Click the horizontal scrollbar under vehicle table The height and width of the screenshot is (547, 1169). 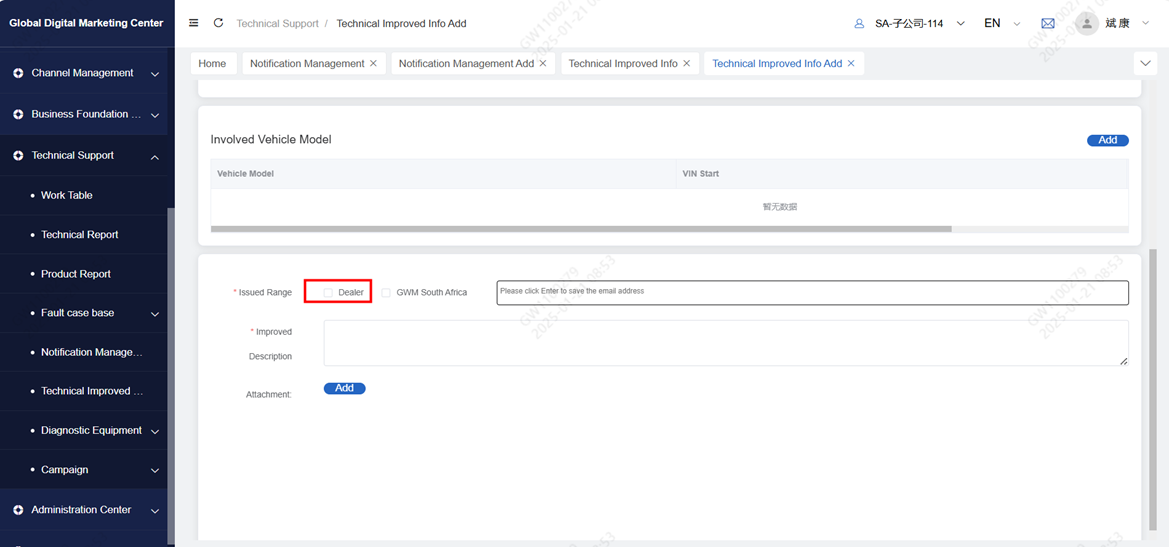coord(580,229)
